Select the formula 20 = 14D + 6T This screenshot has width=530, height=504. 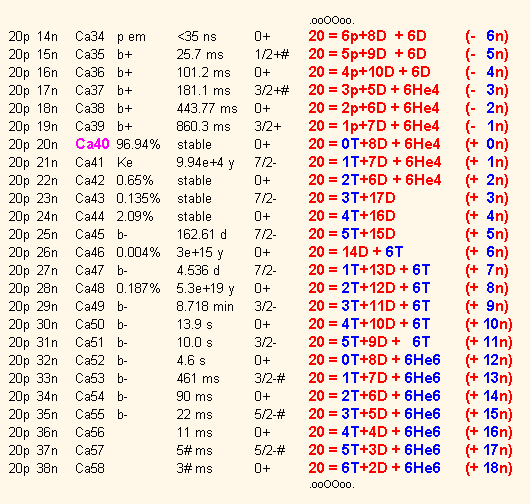[356, 252]
